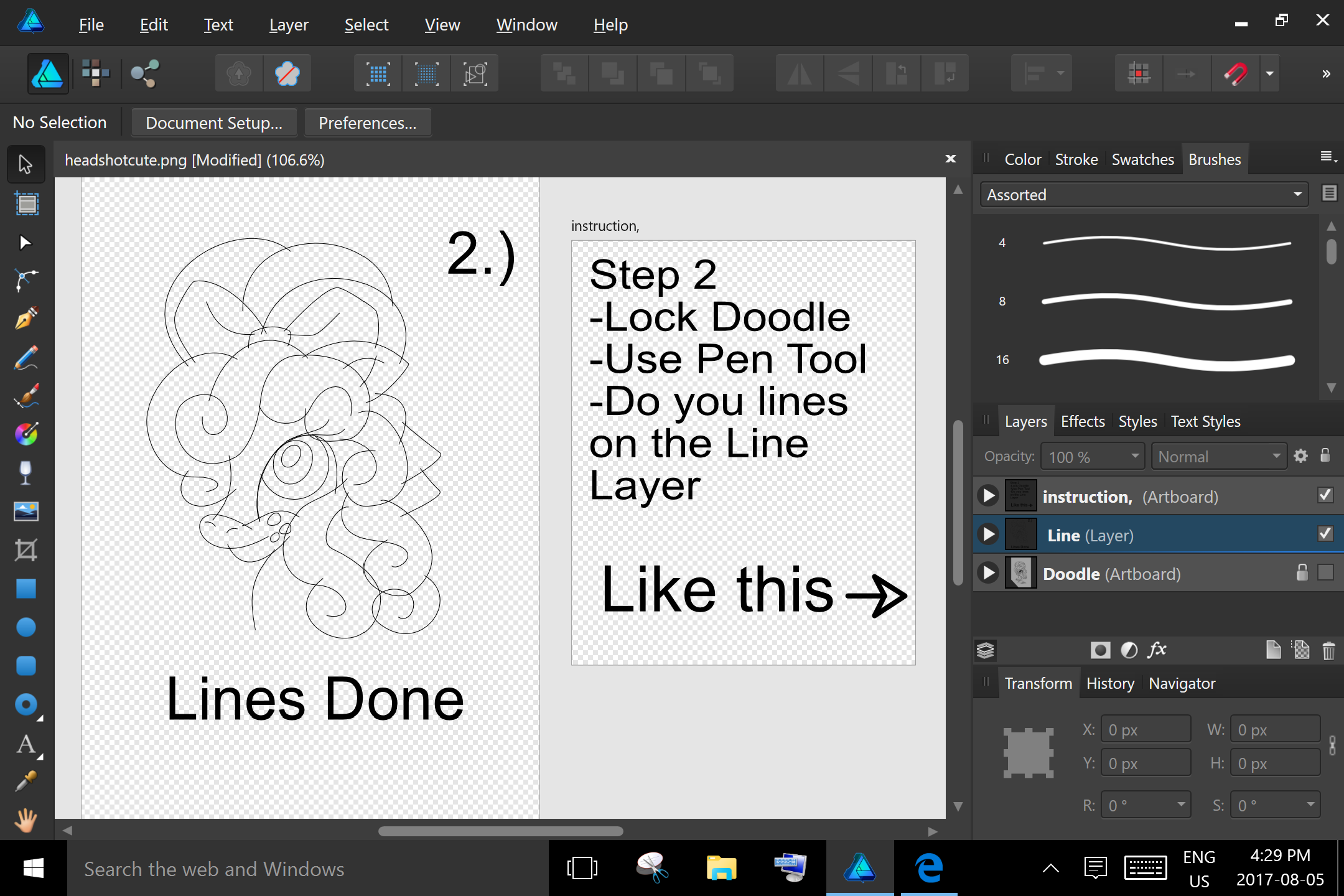Viewport: 1344px width, 896px height.
Task: Open the Layer menu
Action: point(288,24)
